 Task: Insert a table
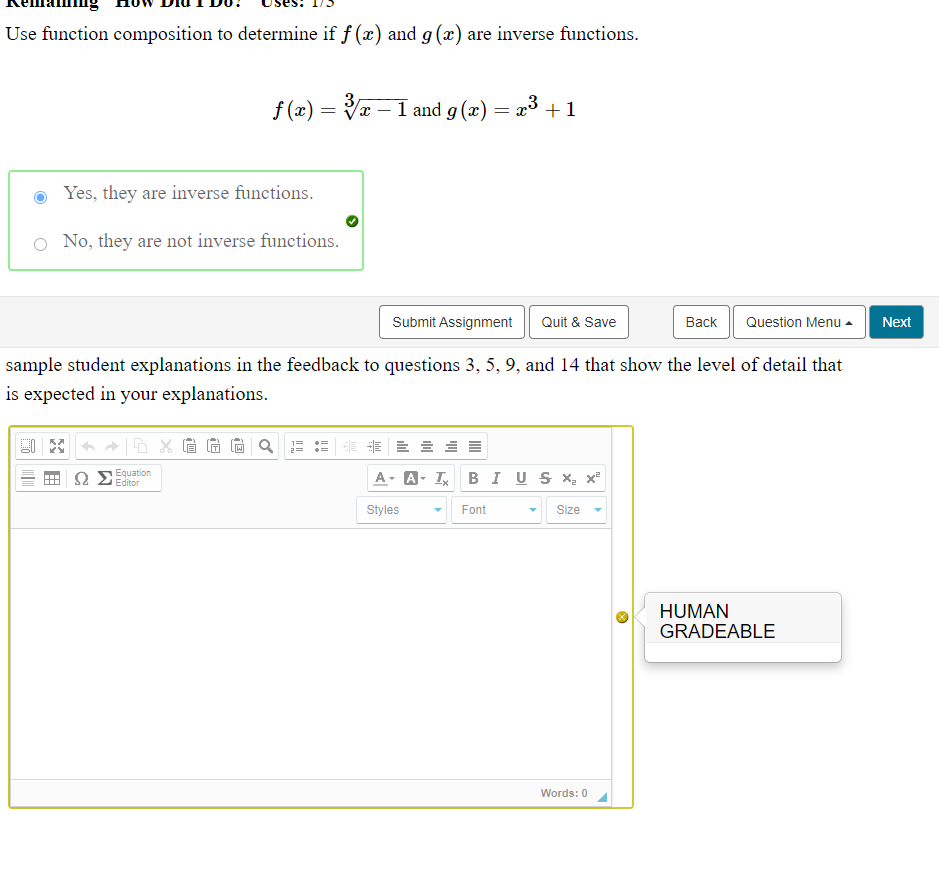[x=52, y=478]
